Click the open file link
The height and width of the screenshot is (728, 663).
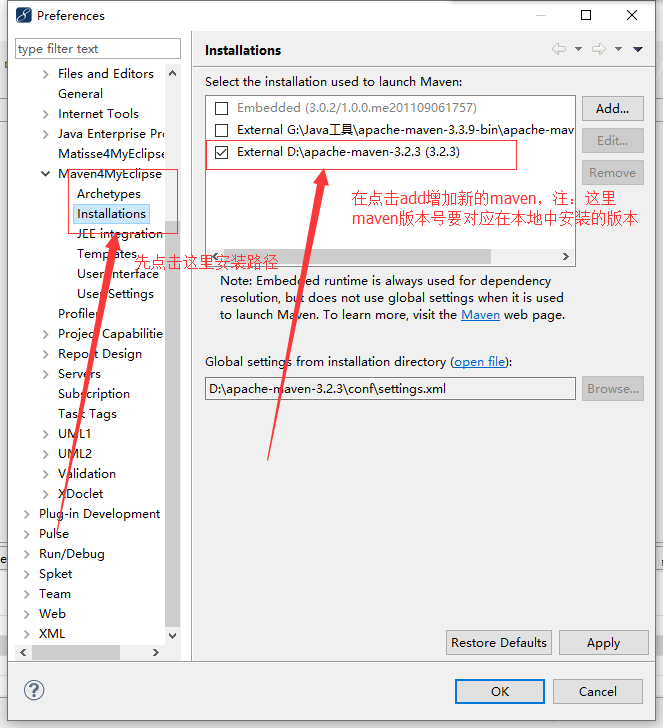pyautogui.click(x=479, y=362)
